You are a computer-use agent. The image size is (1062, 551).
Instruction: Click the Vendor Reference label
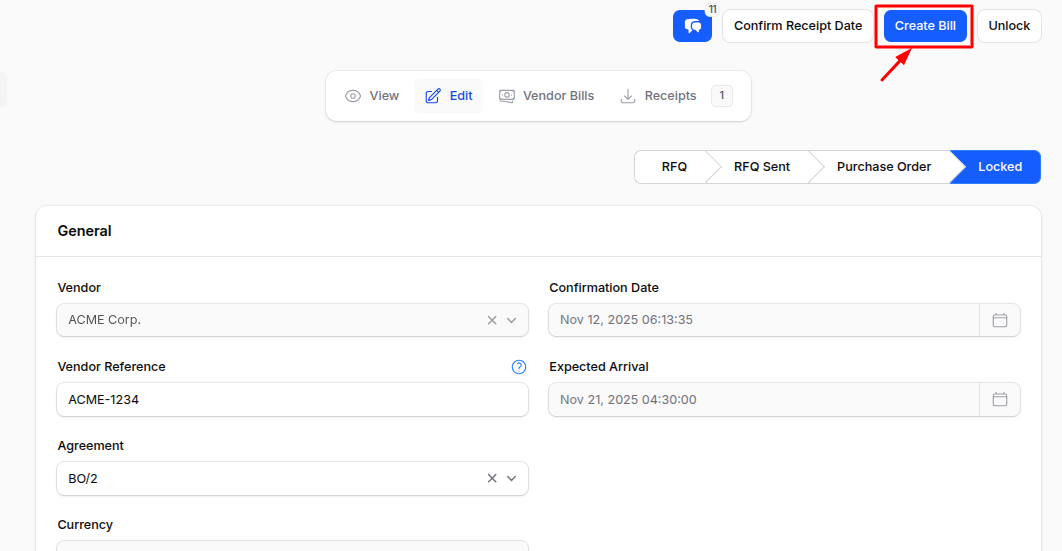pos(112,367)
